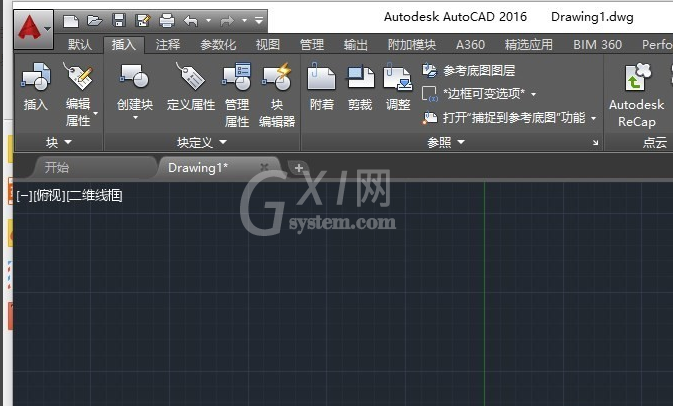The image size is (673, 406).
Task: Open the redo history dropdown arrow
Action: [245, 21]
